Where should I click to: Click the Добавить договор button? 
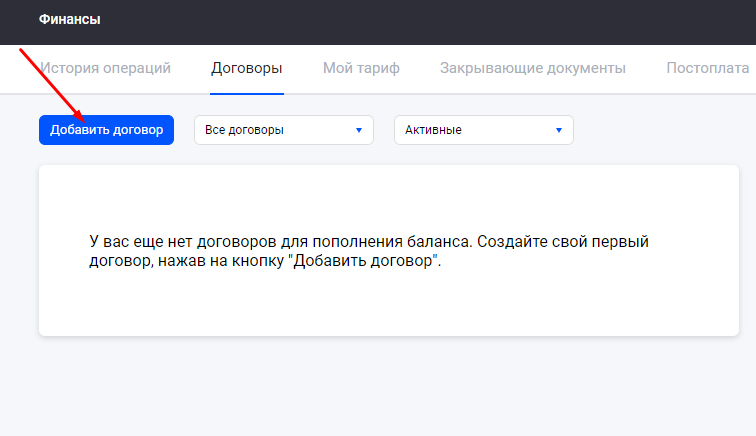[107, 130]
